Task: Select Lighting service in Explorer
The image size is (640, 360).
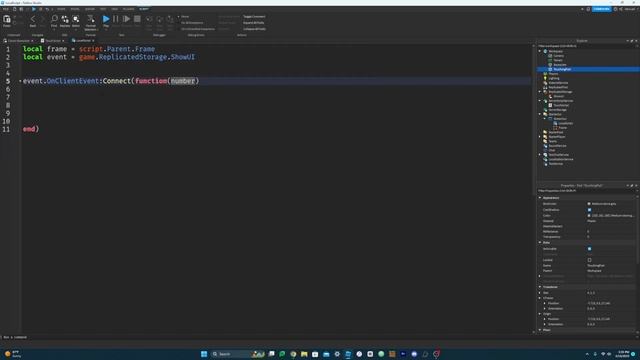Action: click(x=553, y=78)
